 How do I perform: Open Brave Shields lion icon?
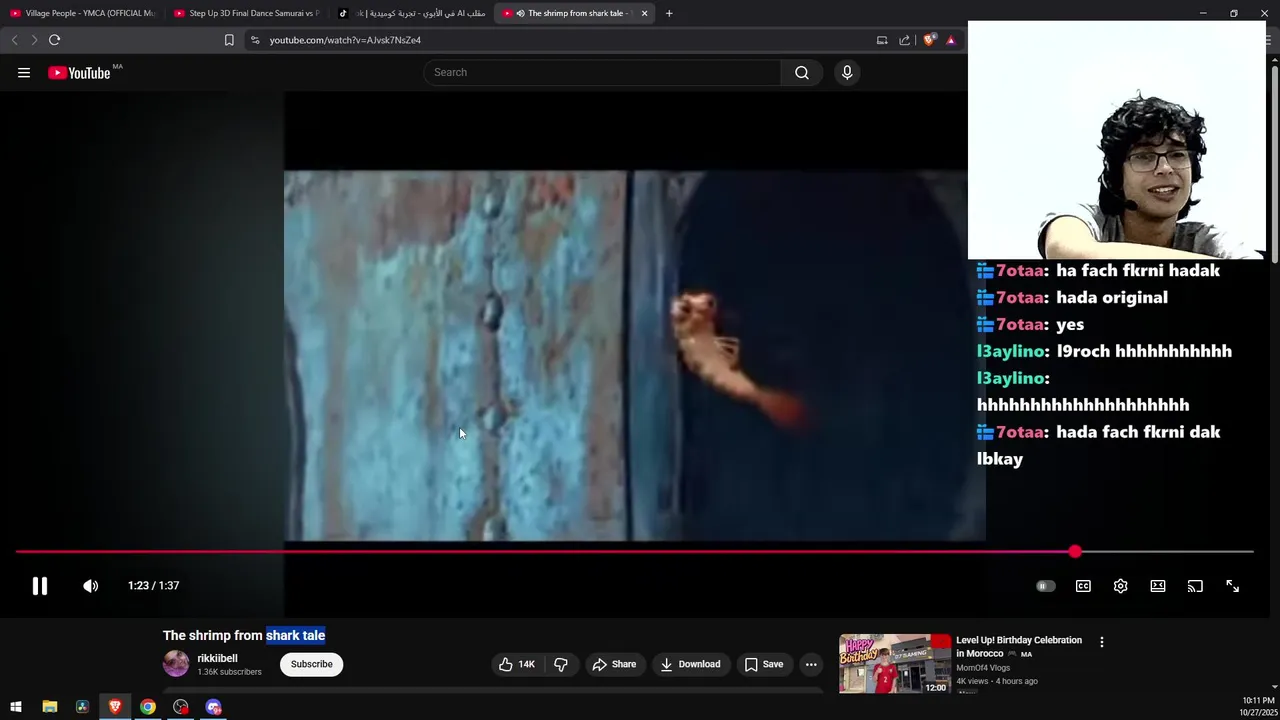pyautogui.click(x=929, y=40)
